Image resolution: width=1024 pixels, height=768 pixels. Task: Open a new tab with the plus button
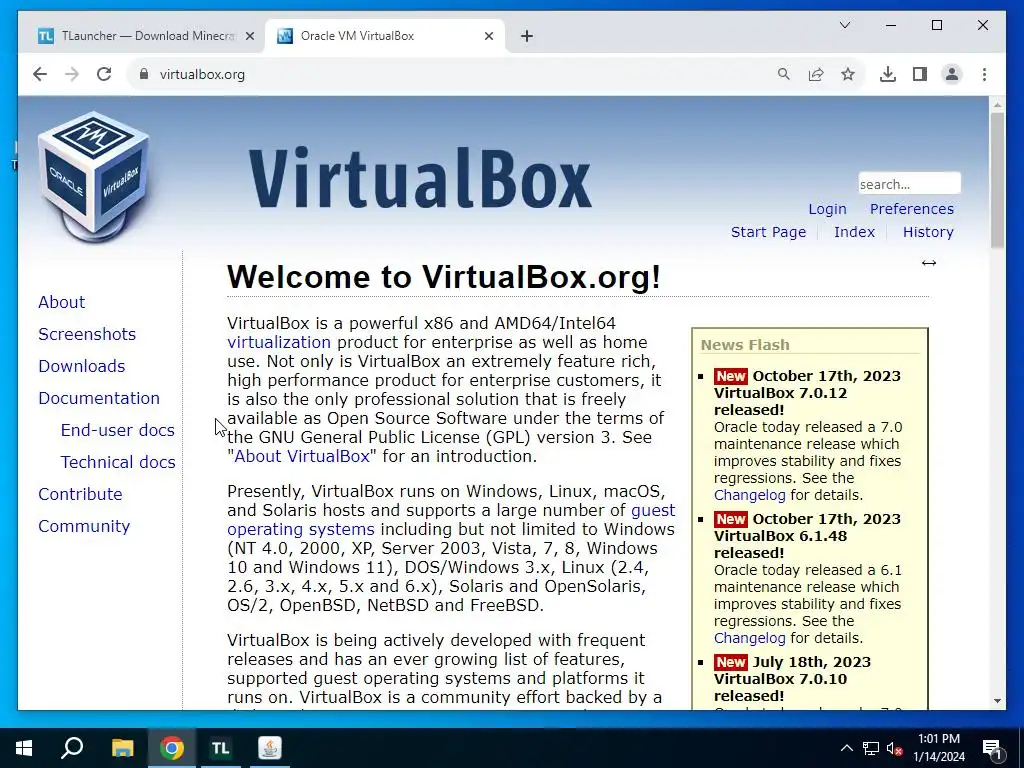(527, 37)
